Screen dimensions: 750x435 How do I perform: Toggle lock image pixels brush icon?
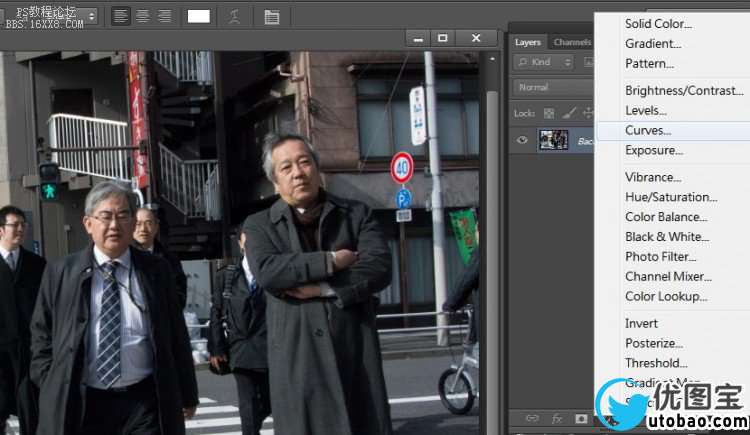(x=569, y=113)
